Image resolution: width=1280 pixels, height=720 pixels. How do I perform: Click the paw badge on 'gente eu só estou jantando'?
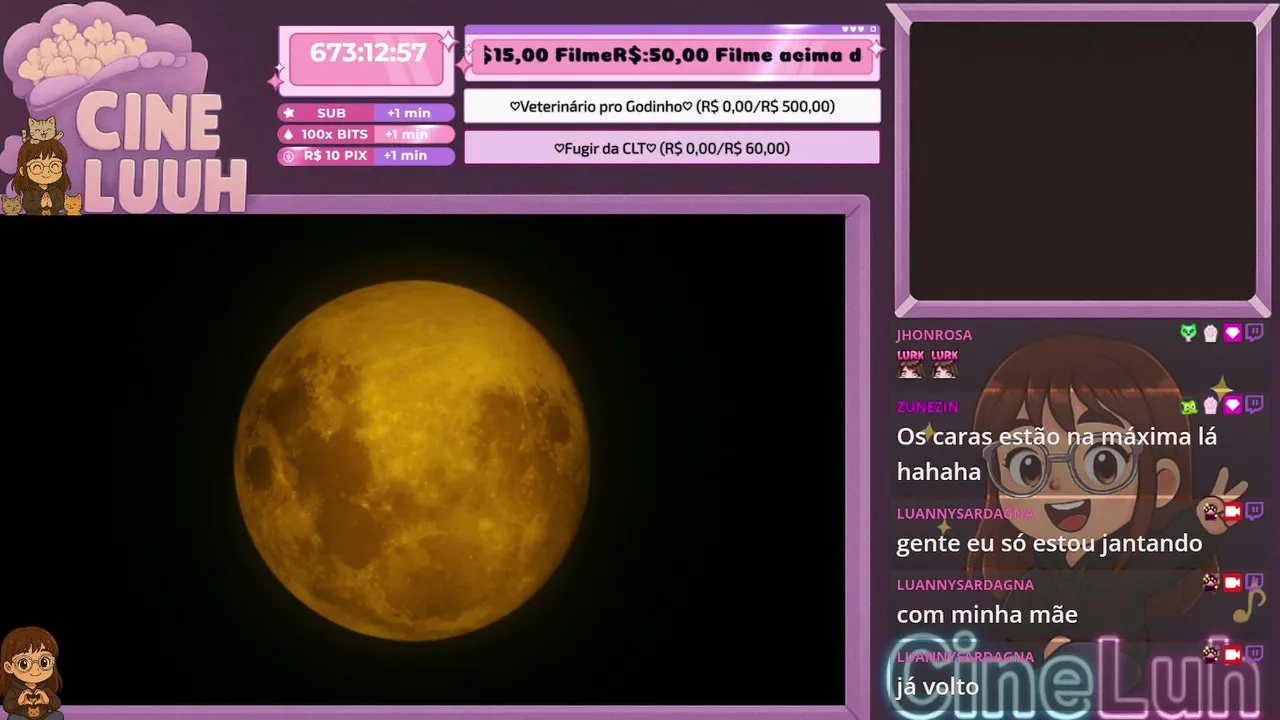pos(1210,511)
